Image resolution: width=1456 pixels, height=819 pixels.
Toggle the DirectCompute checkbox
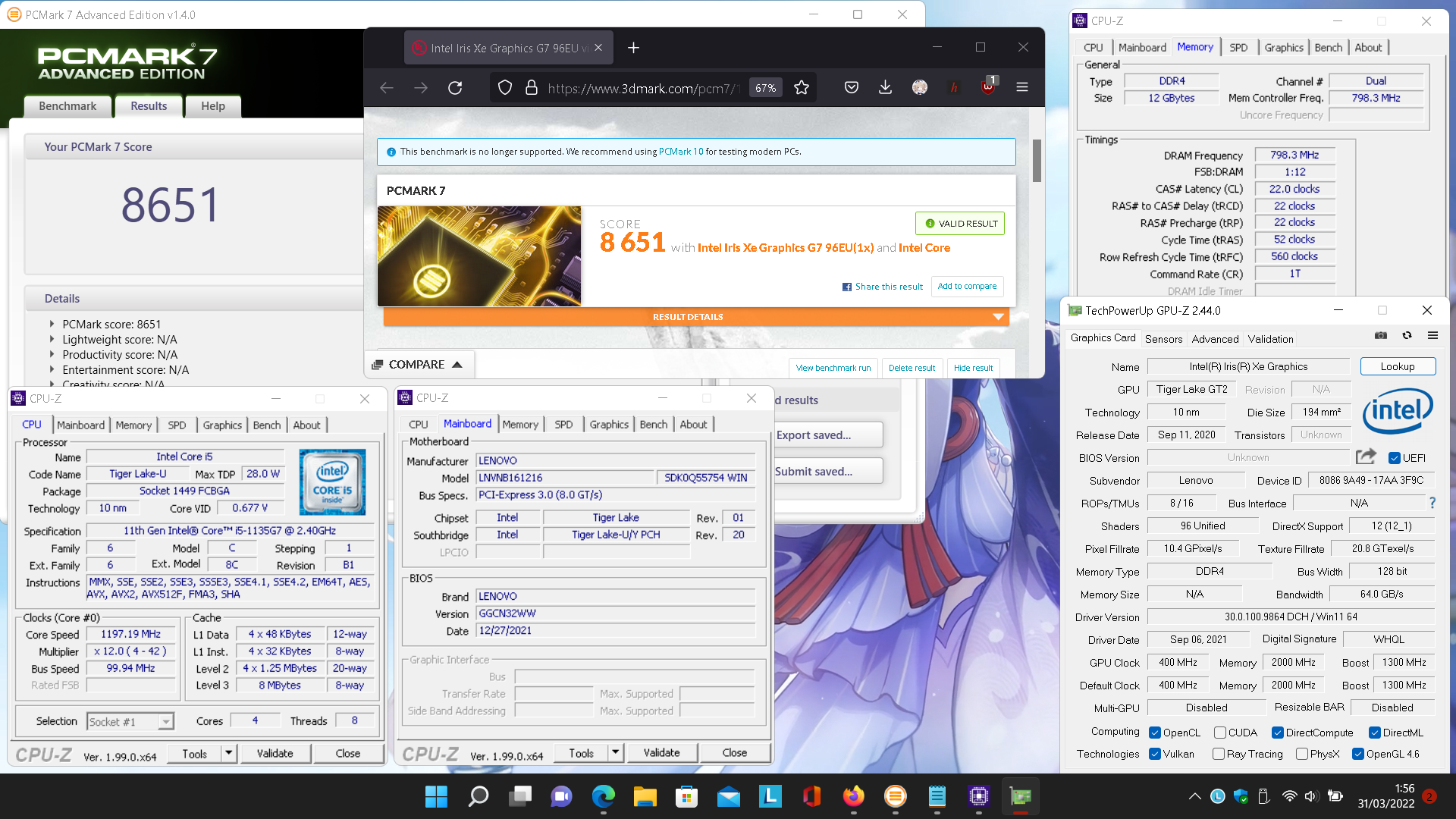1278,733
